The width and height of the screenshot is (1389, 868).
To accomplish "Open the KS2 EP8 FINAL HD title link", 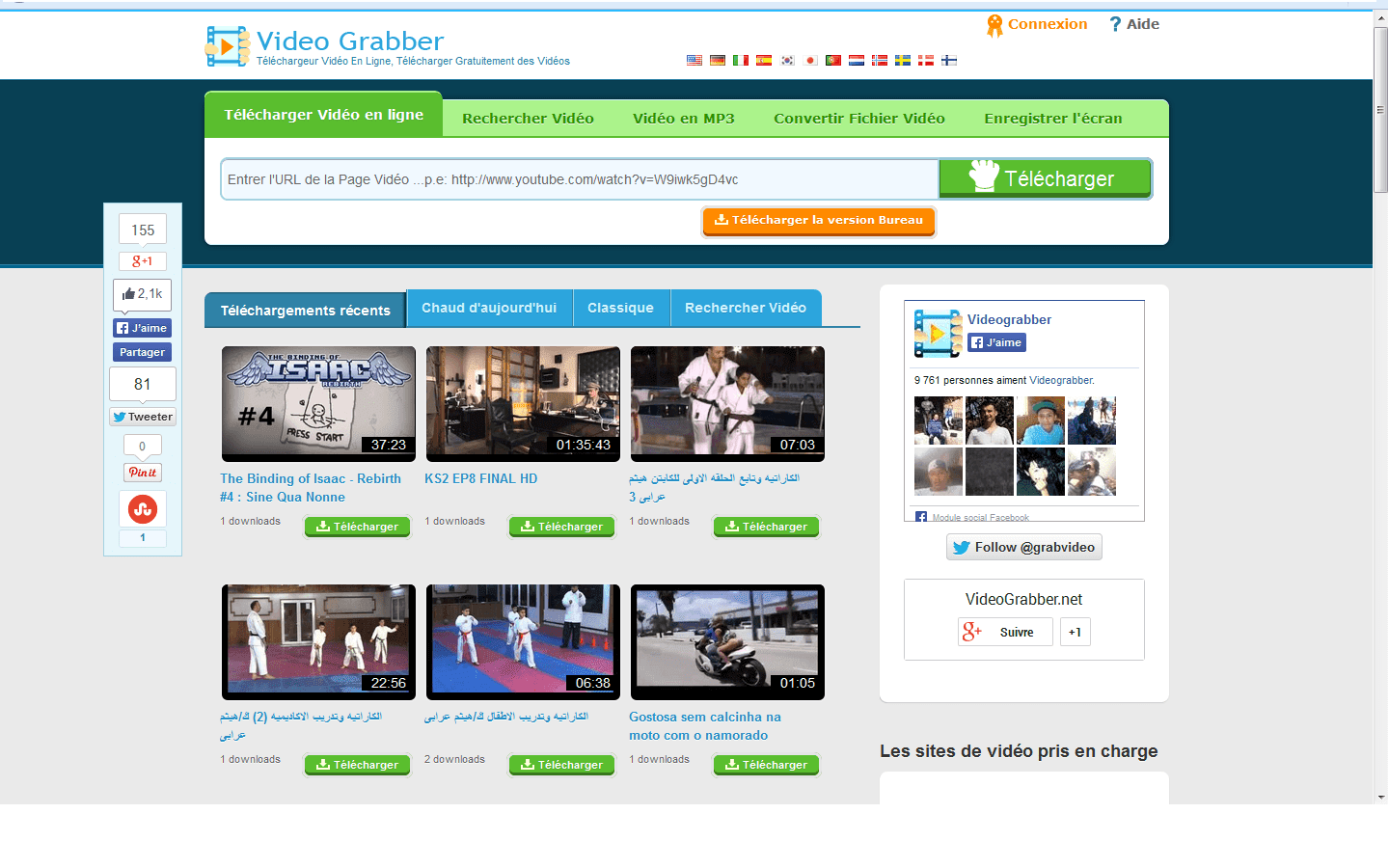I will click(481, 478).
